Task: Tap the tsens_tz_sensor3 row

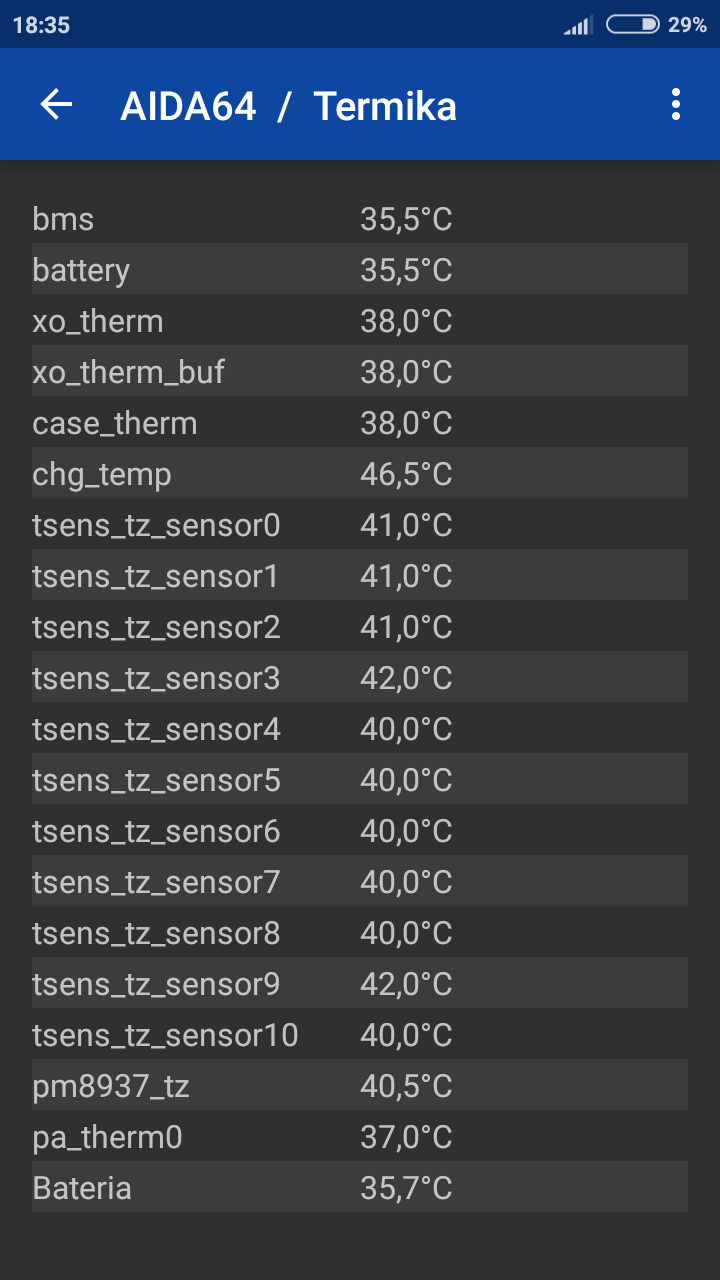Action: coord(359,678)
